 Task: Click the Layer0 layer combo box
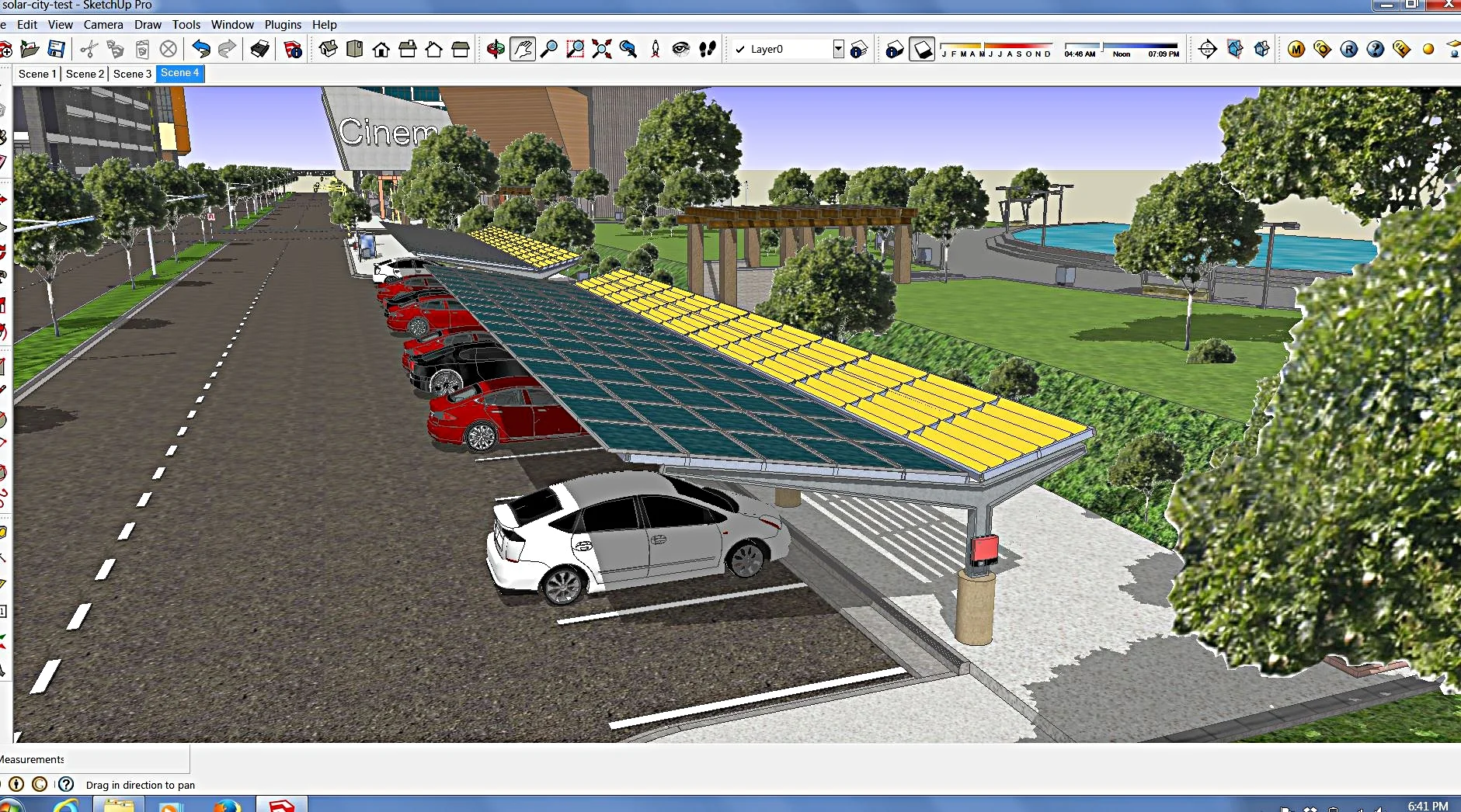[x=788, y=49]
